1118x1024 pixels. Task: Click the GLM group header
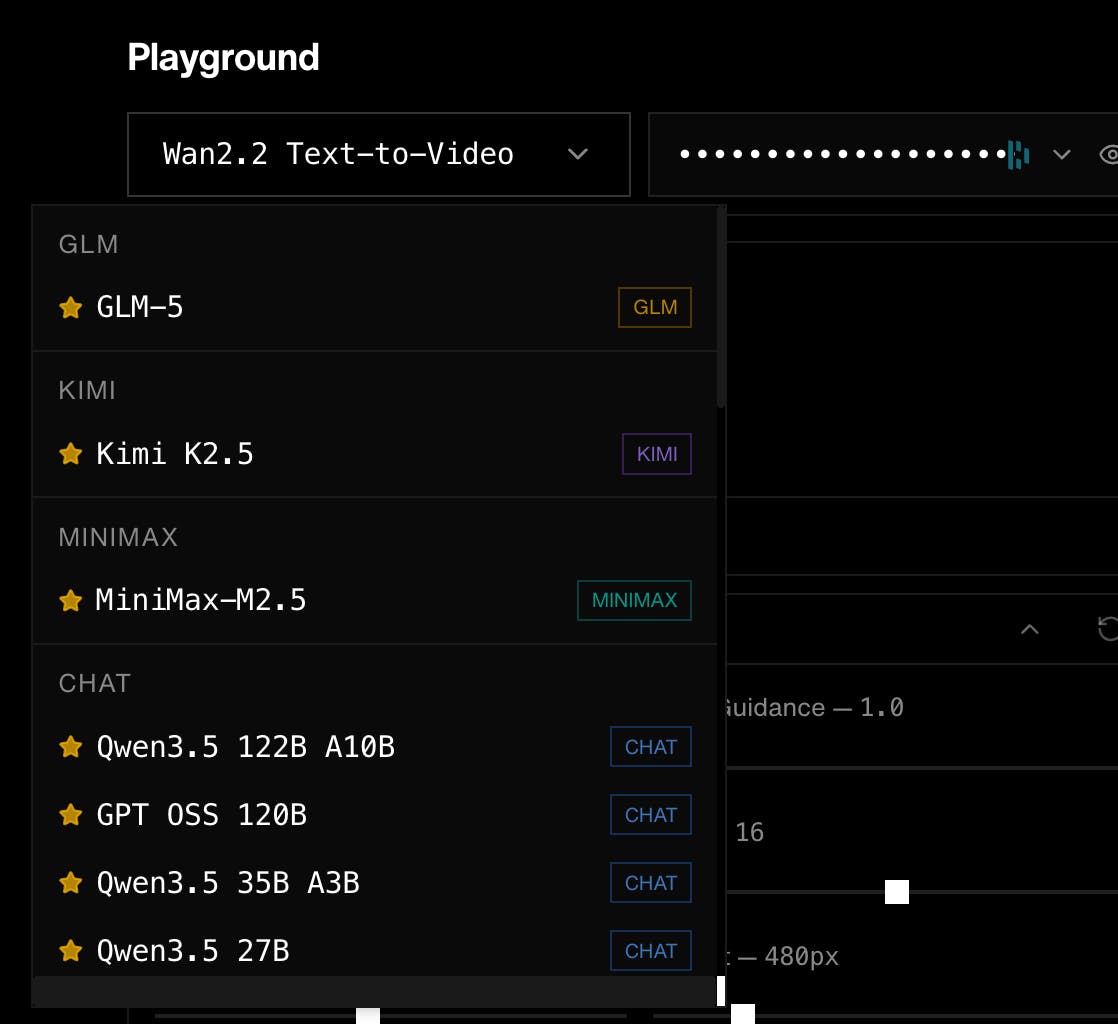point(88,245)
